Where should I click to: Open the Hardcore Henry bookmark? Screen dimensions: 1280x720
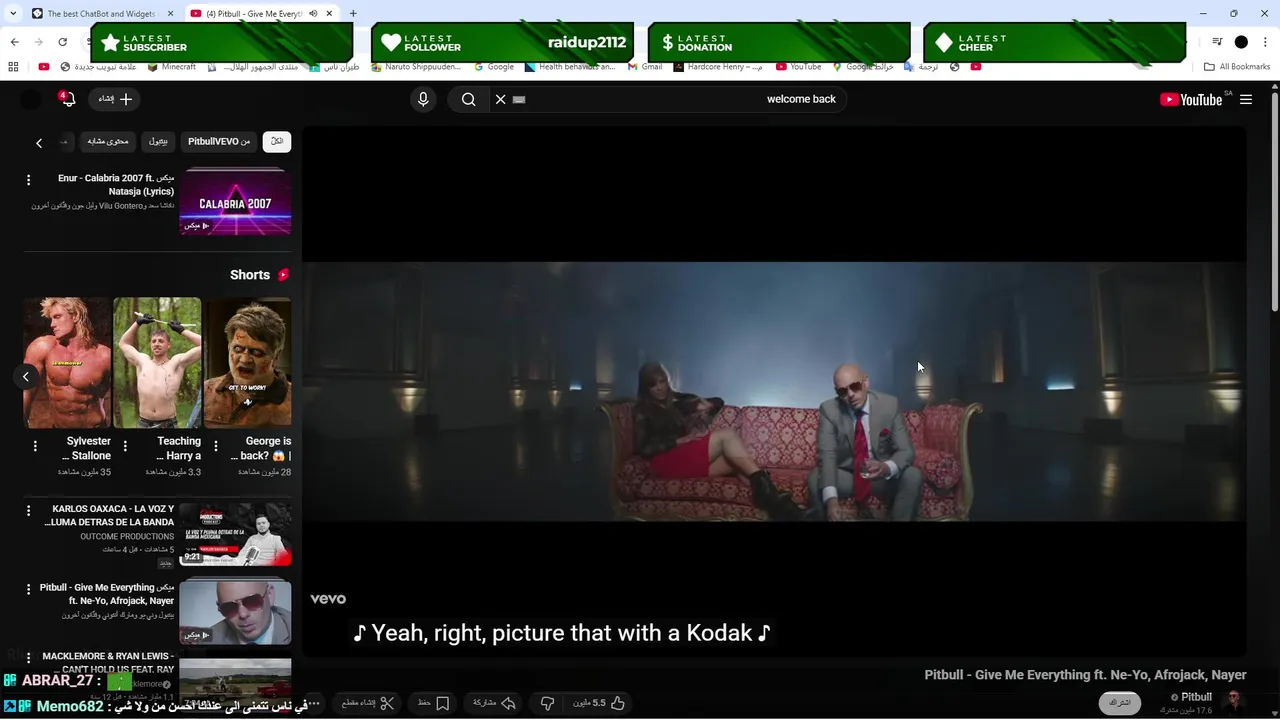tap(718, 67)
